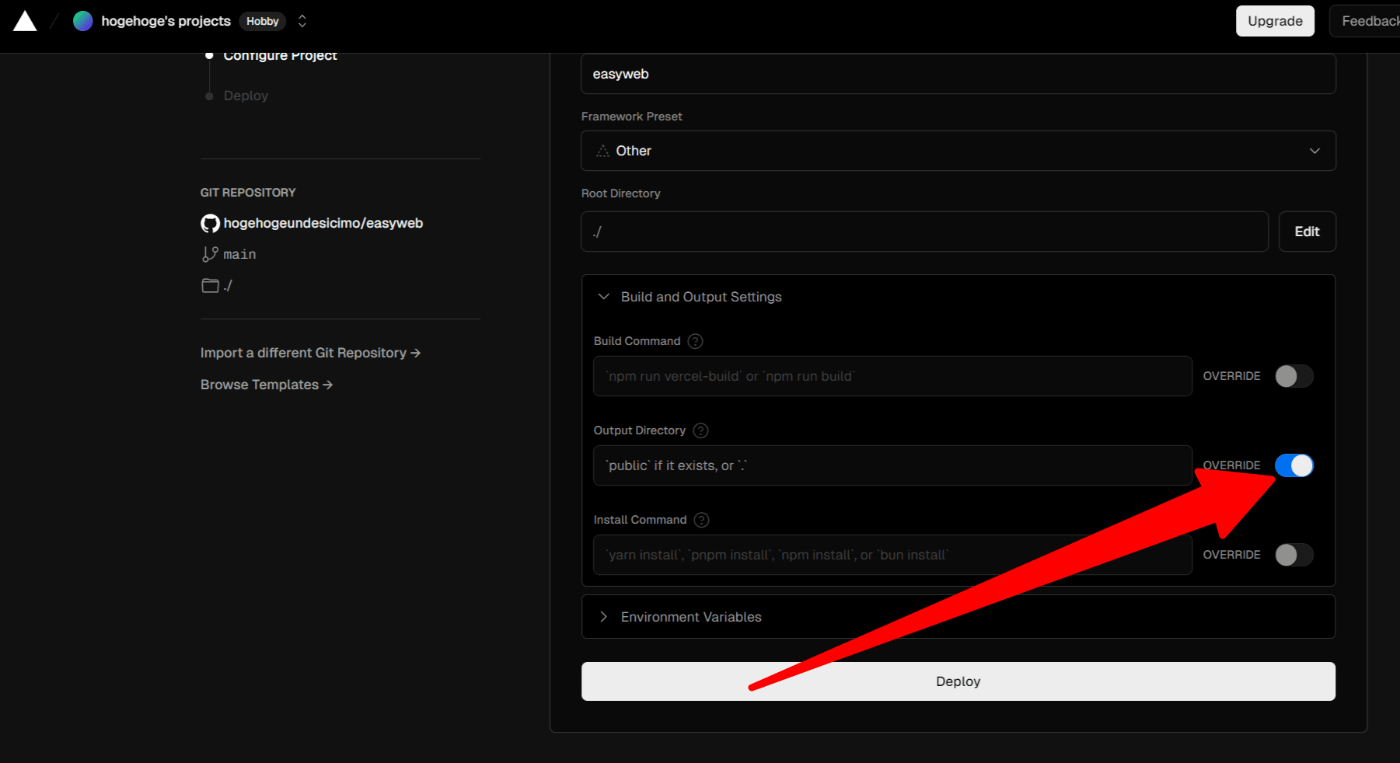
Task: Open the Browse Templates link
Action: (266, 385)
